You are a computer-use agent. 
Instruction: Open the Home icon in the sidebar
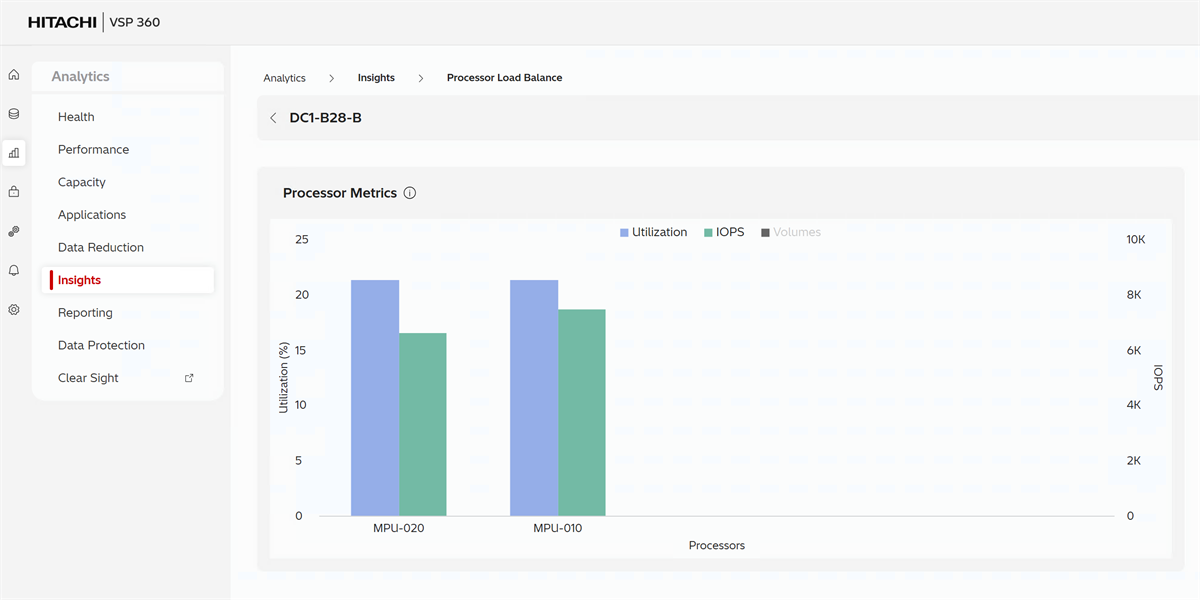click(x=14, y=75)
